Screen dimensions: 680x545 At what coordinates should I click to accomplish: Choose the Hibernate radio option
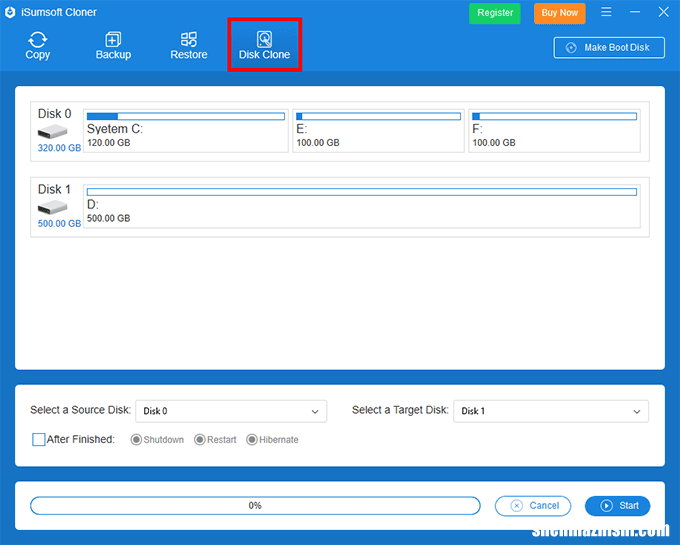(x=252, y=440)
